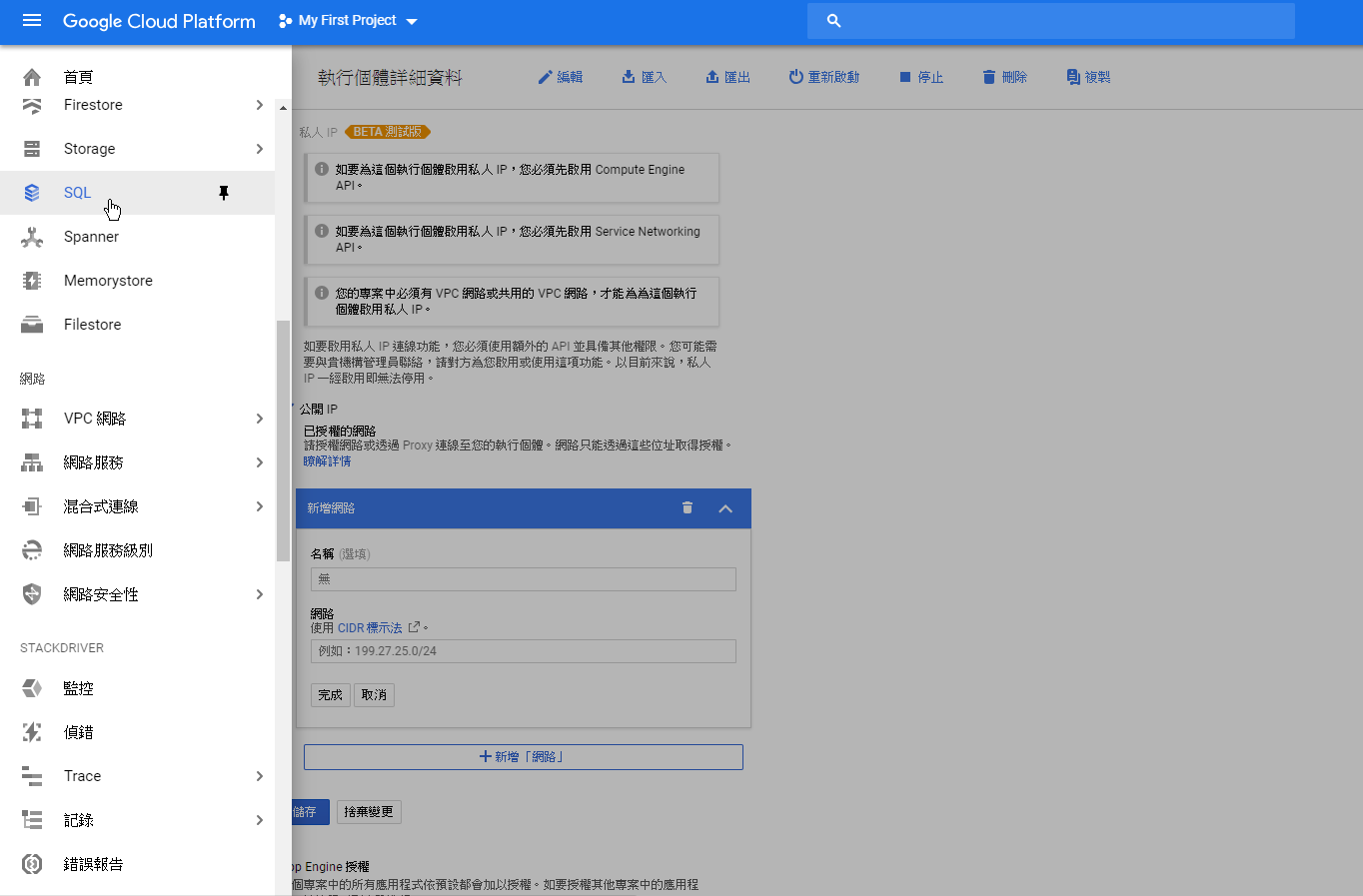
Task: Select Filestore menu item
Action: [x=138, y=325]
